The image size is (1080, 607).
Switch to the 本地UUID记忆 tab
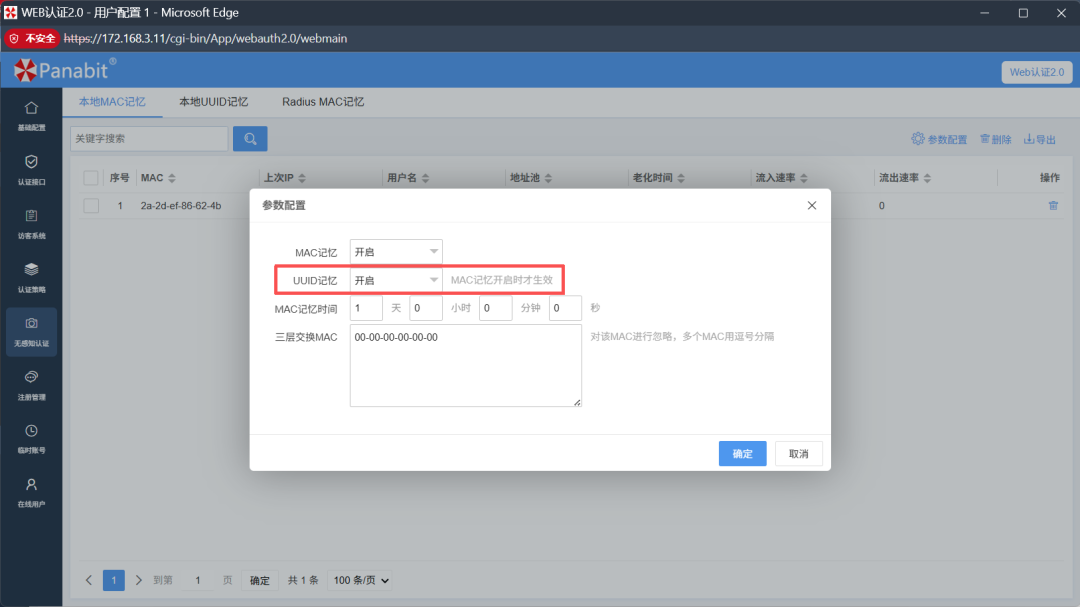213,101
